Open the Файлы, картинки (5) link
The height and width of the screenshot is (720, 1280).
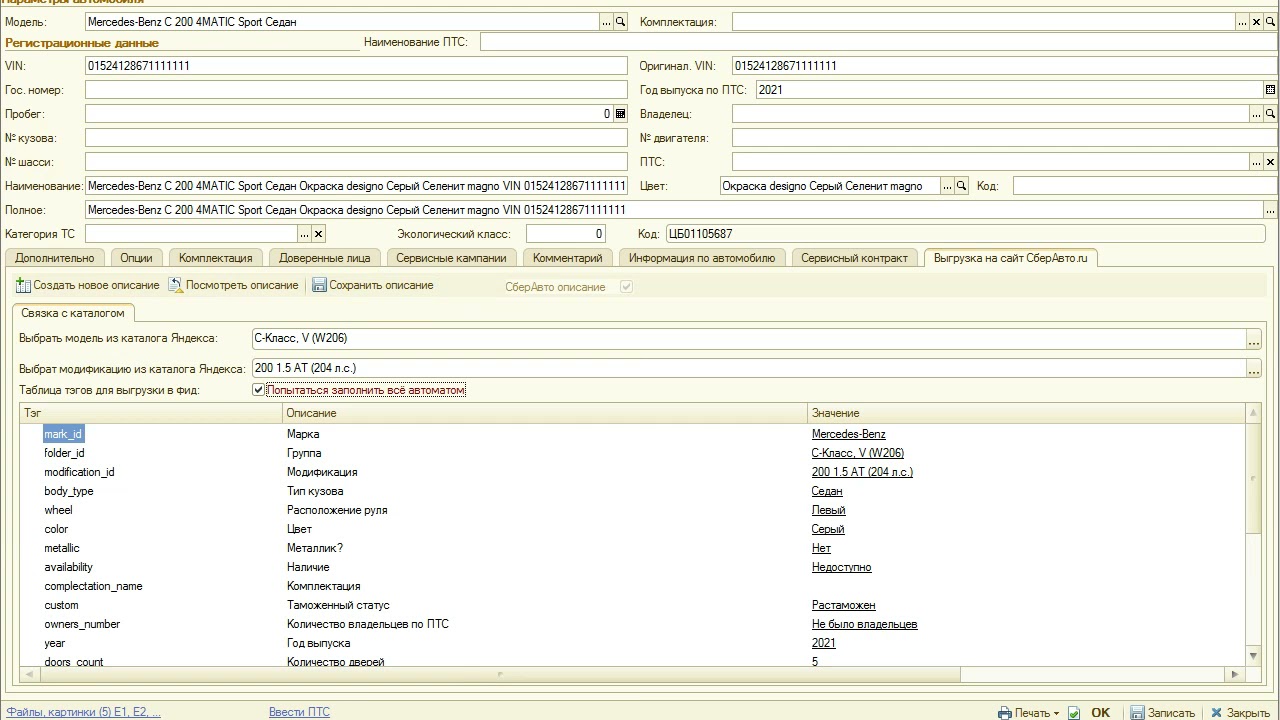pos(83,712)
